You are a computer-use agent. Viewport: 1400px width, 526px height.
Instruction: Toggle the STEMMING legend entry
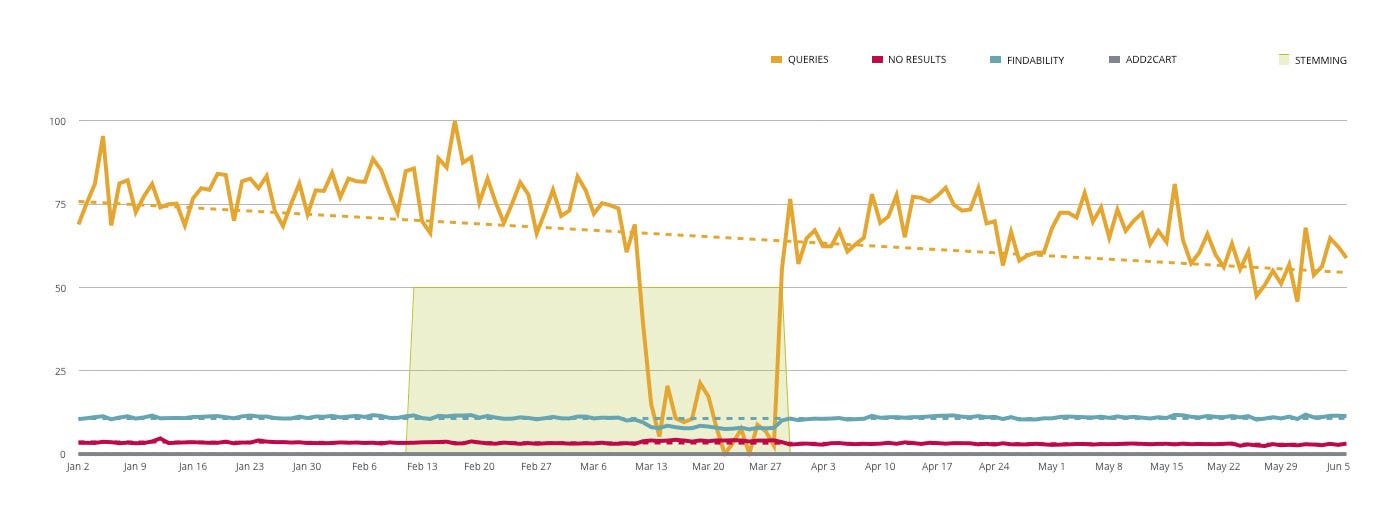point(1313,60)
